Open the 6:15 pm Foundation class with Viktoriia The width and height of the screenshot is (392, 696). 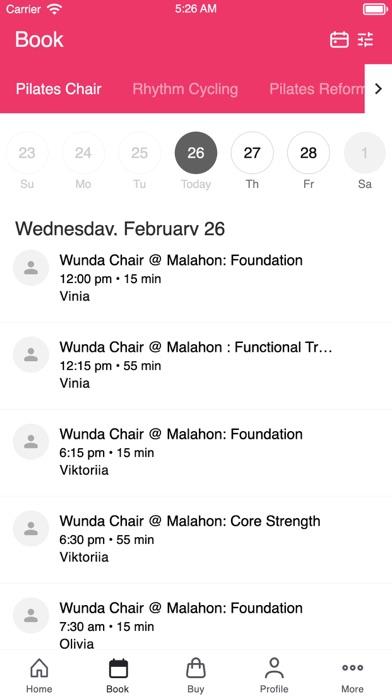[x=196, y=453]
